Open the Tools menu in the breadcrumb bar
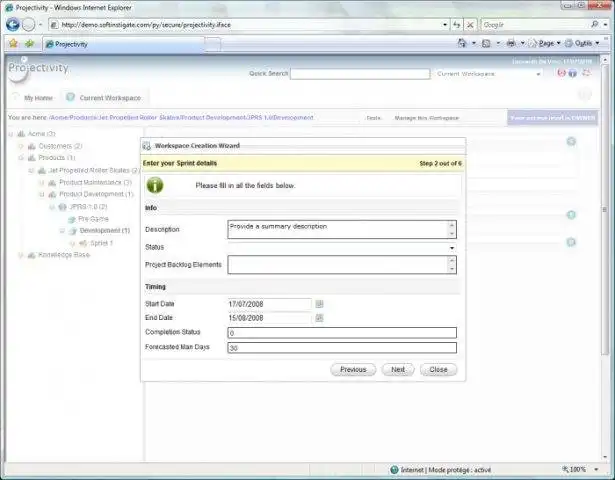Screen dimensions: 615x480 pyautogui.click(x=373, y=118)
